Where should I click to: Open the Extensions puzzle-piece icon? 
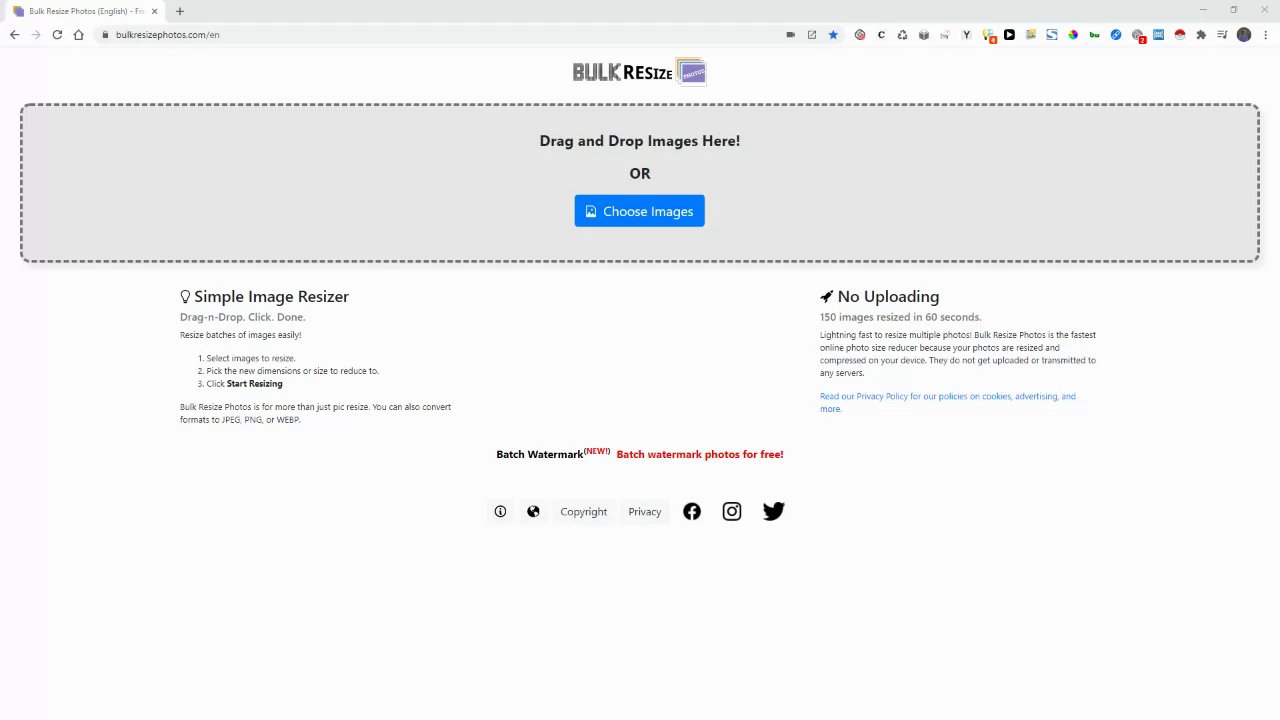click(x=1201, y=34)
